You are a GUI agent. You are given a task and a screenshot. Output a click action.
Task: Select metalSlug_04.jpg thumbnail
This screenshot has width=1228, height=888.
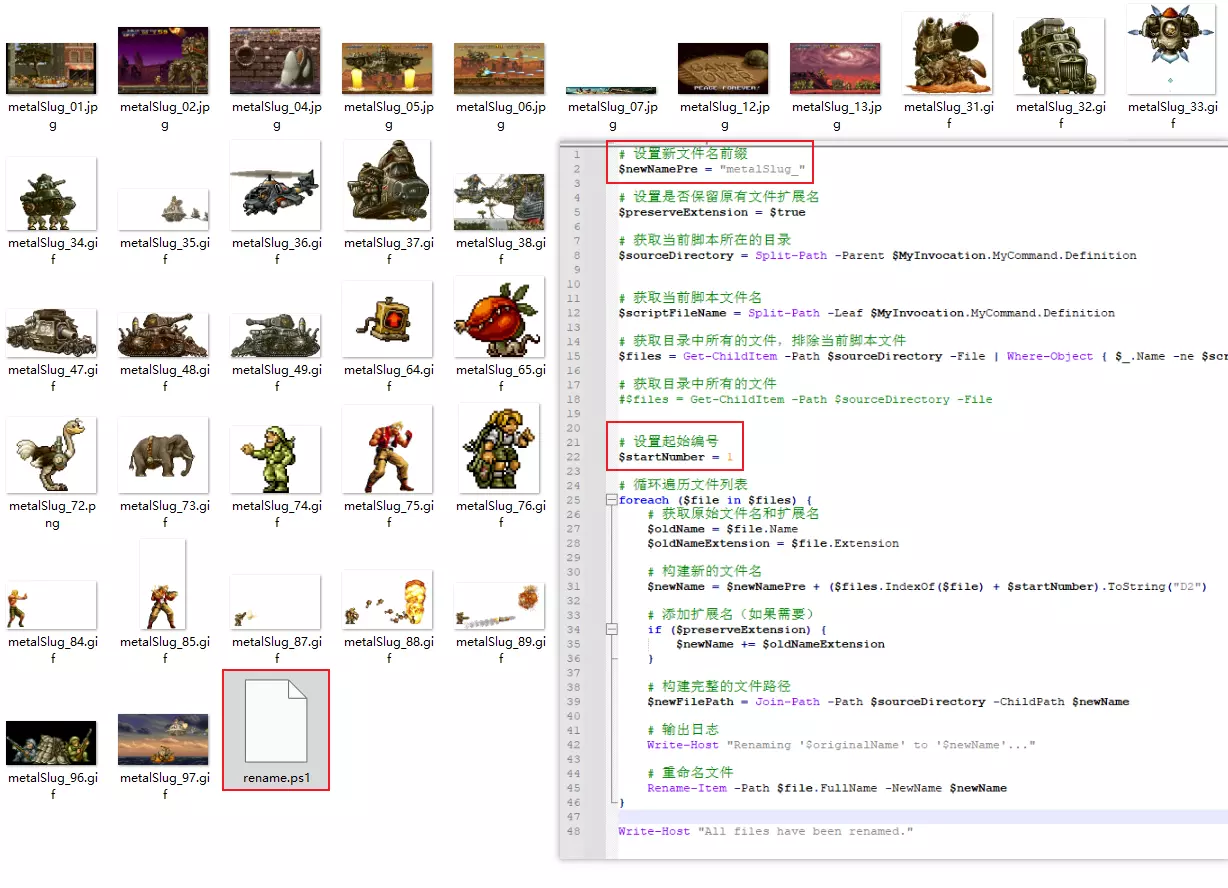point(275,60)
